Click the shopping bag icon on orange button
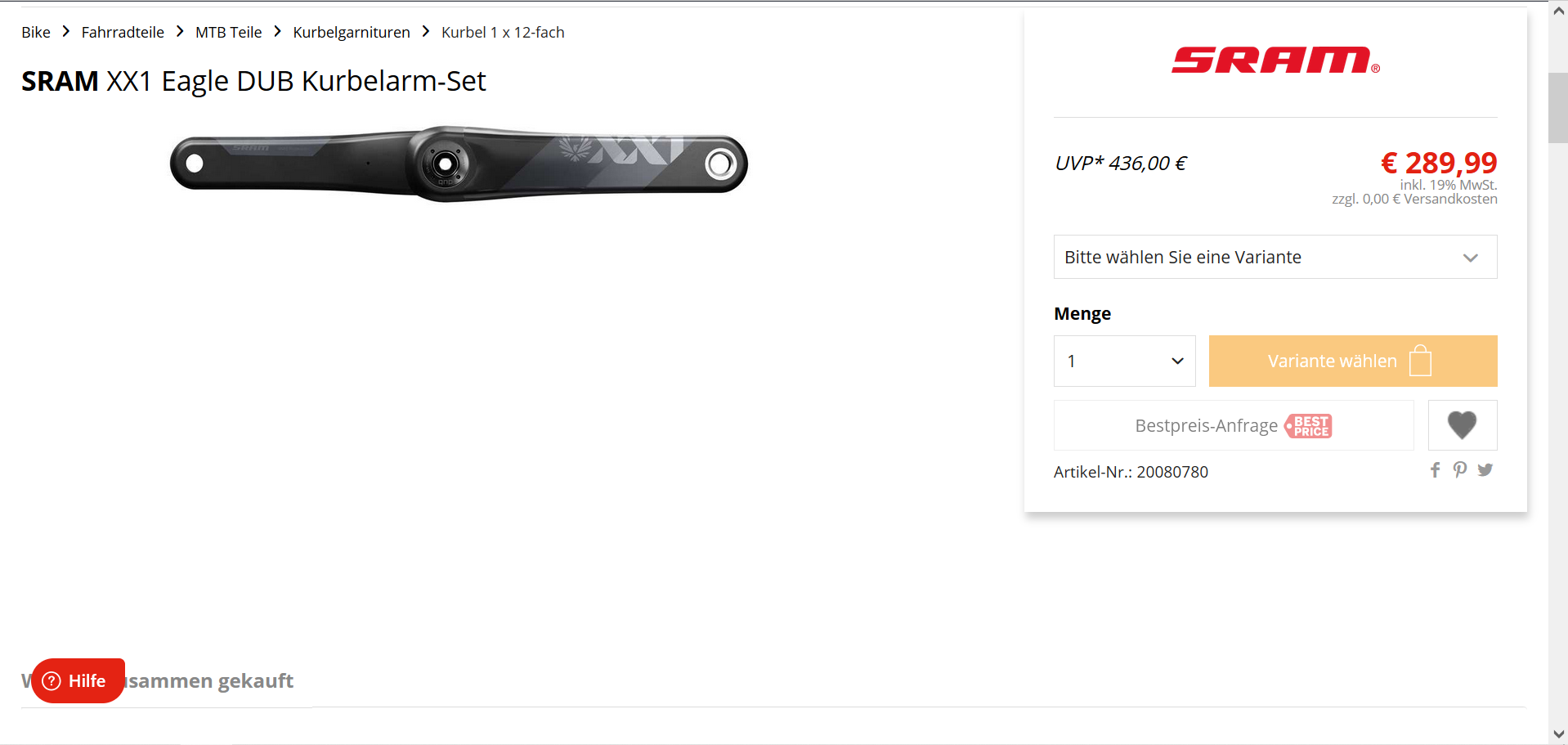Screen dimensions: 1568x745 pyautogui.click(x=1421, y=361)
